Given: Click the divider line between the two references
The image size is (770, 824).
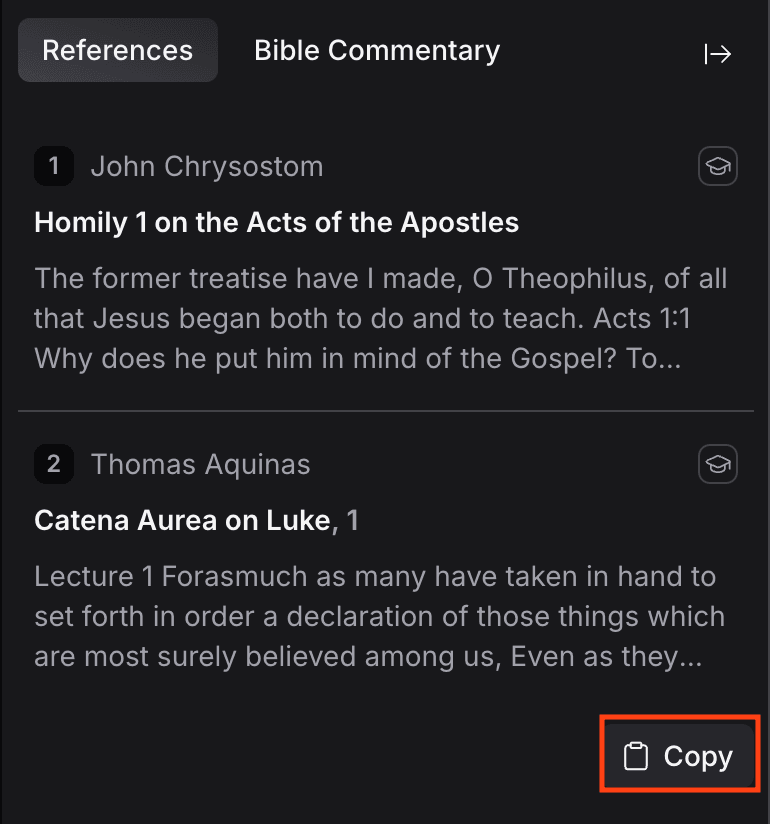Looking at the screenshot, I should (385, 411).
